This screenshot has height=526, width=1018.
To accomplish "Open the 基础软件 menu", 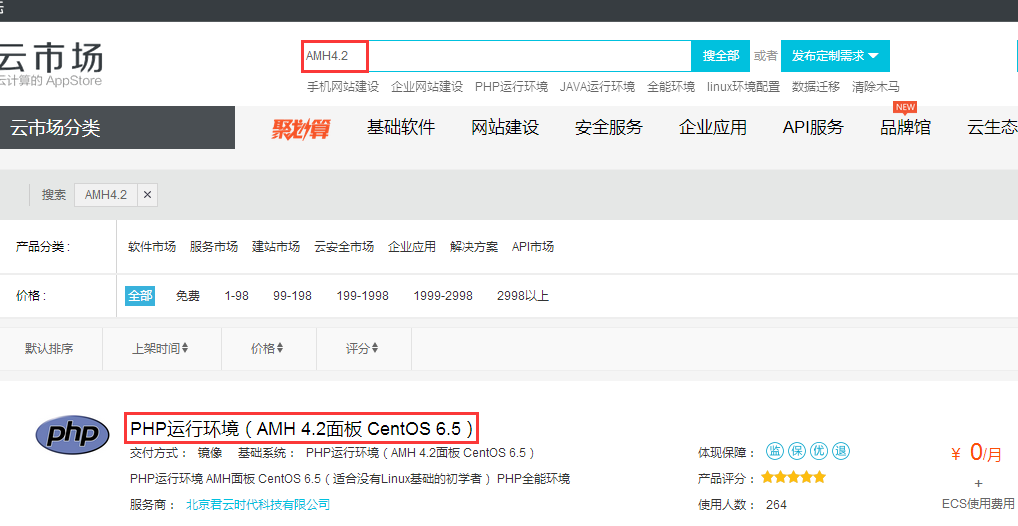I will tap(401, 127).
